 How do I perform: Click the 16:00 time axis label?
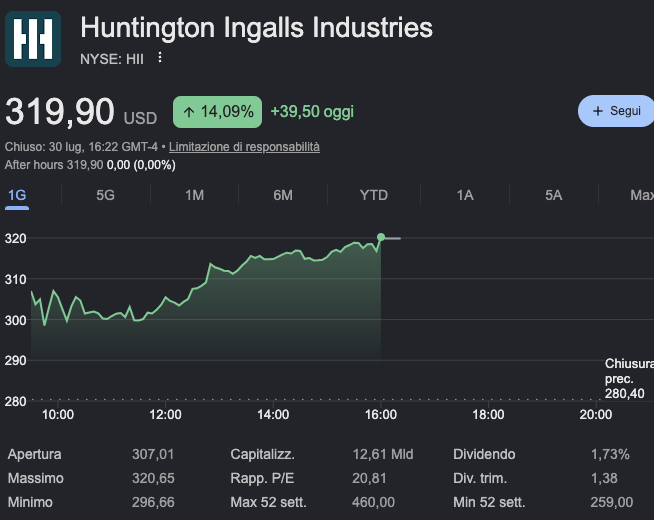pyautogui.click(x=381, y=414)
